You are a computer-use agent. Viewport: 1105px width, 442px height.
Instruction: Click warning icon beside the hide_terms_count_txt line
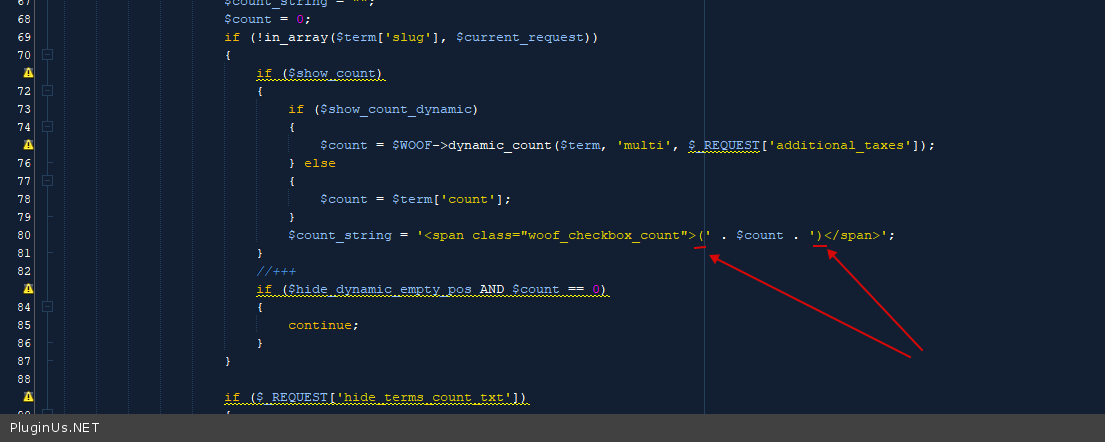coord(27,397)
